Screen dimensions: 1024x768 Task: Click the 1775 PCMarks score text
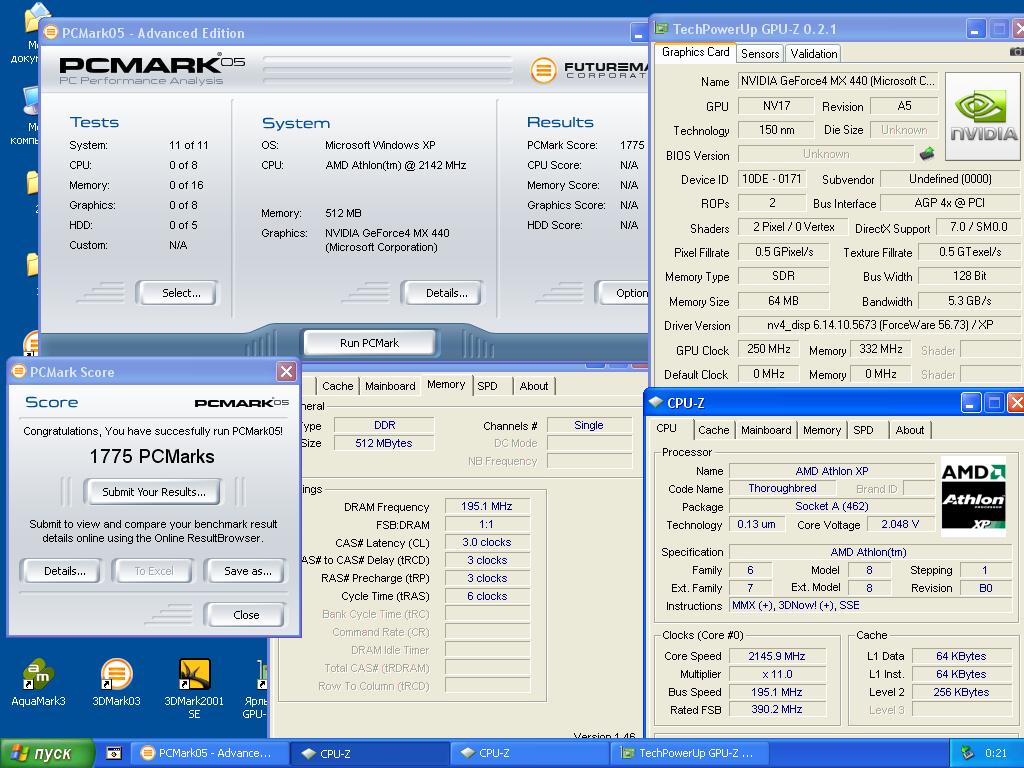tap(152, 456)
